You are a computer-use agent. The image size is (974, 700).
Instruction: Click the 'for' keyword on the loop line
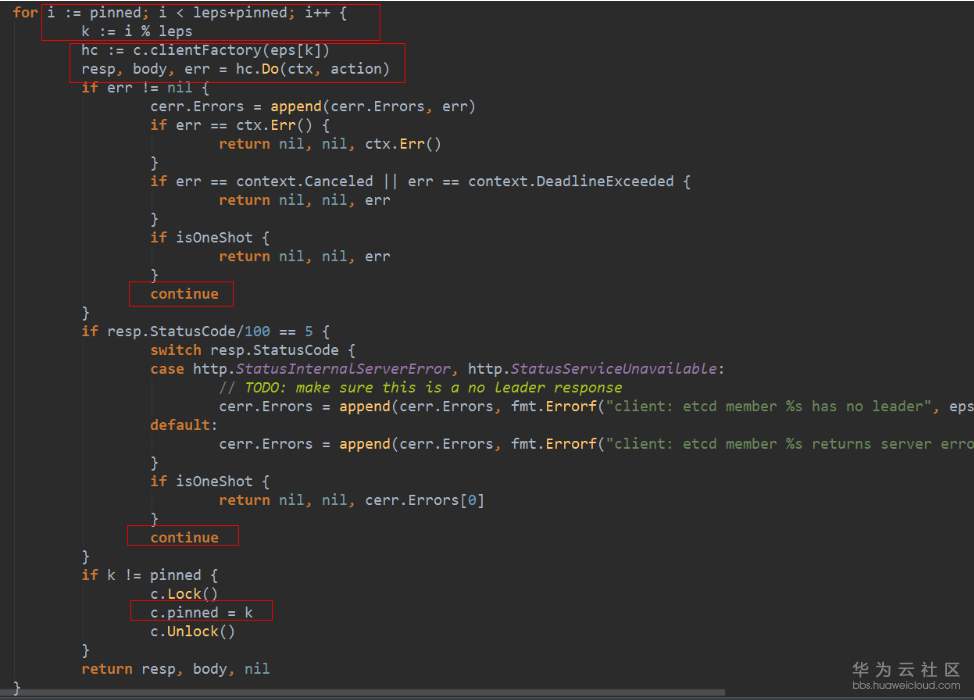tap(25, 12)
